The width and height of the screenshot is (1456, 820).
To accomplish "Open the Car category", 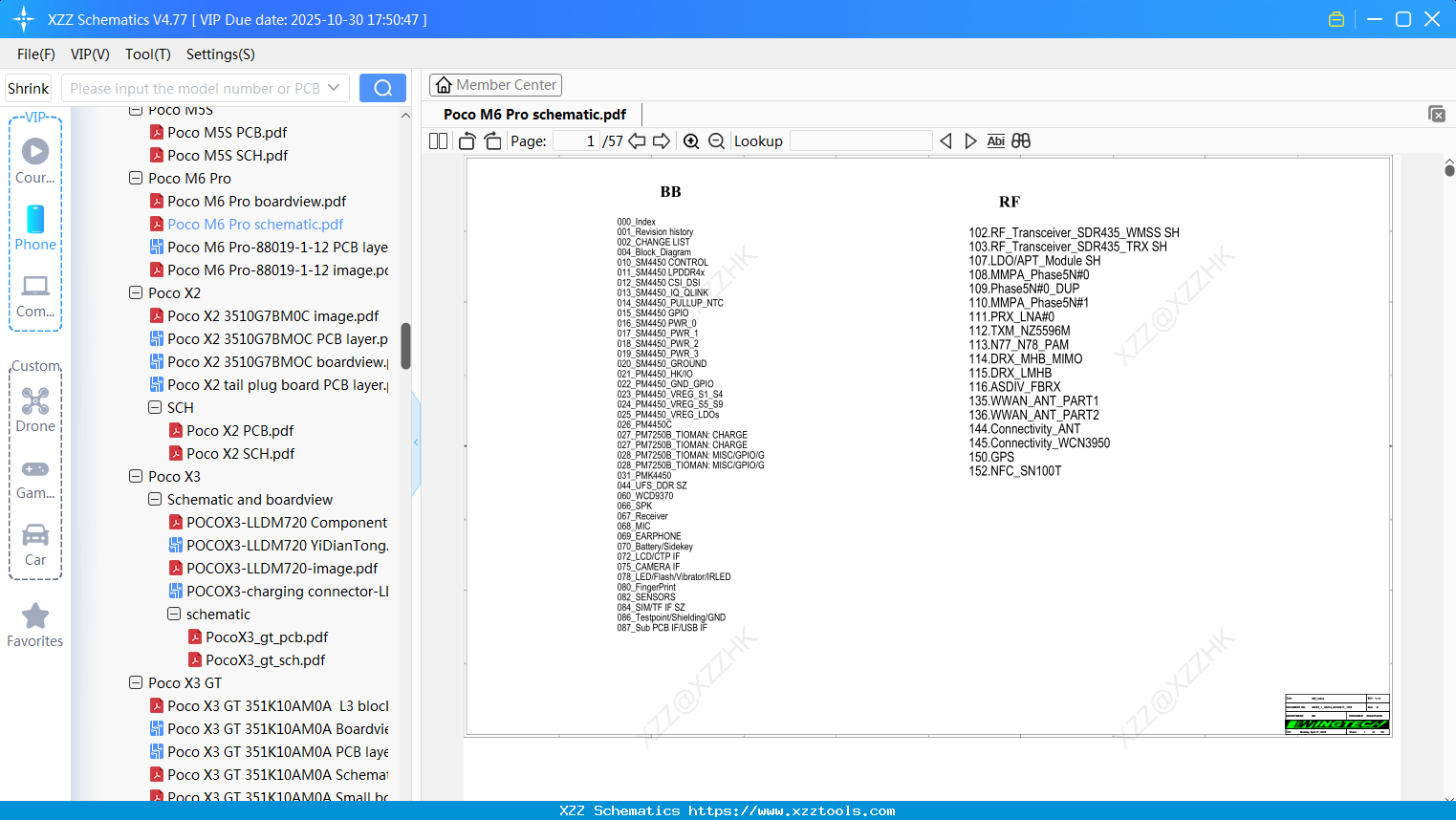I will (35, 545).
